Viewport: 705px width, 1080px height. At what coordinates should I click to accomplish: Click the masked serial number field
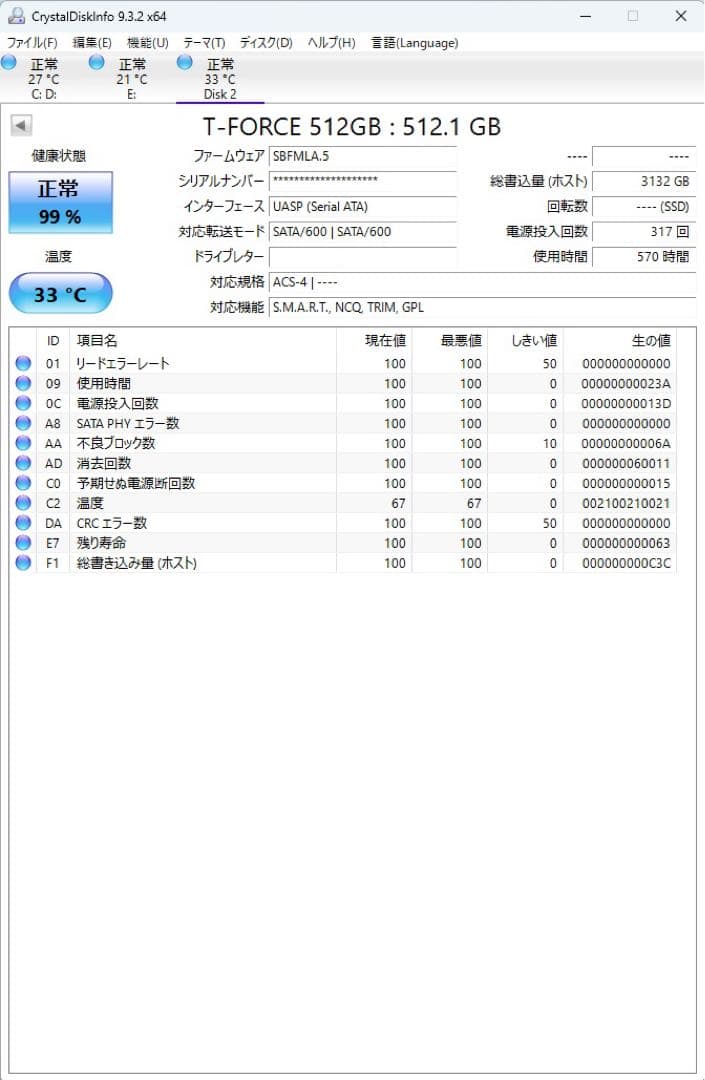coord(363,181)
